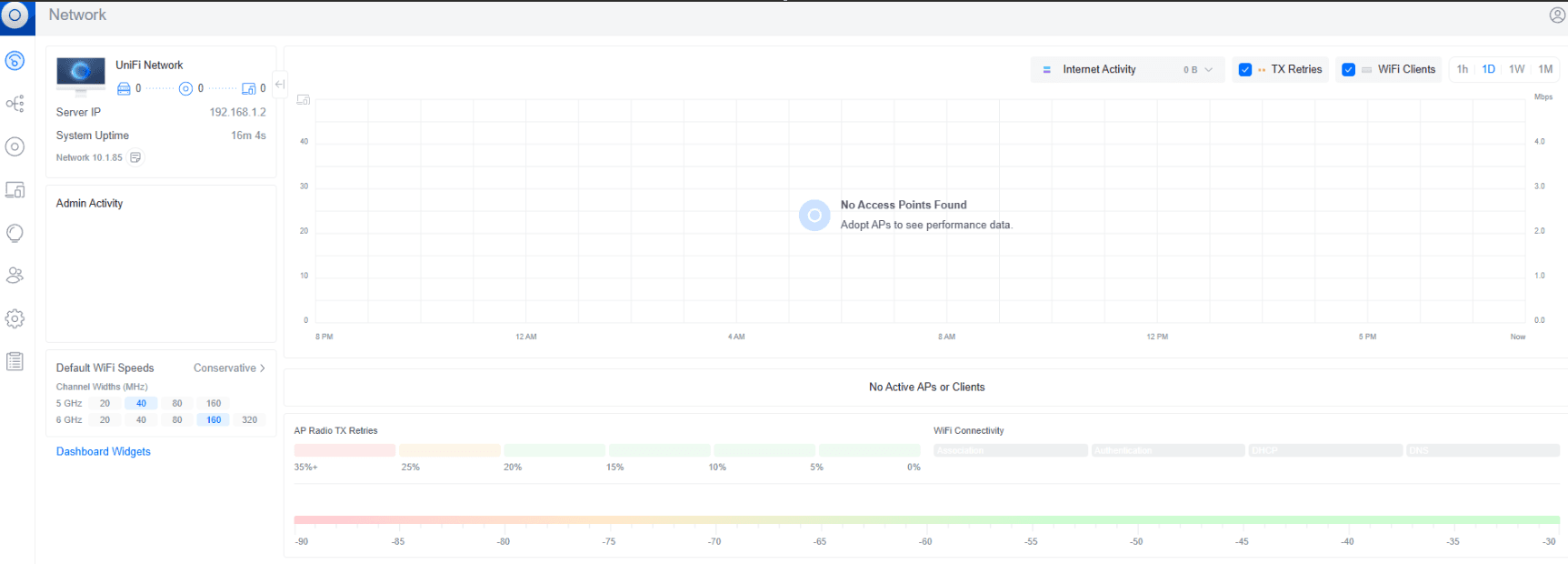
Task: Open the System Log sidebar icon
Action: point(15,361)
